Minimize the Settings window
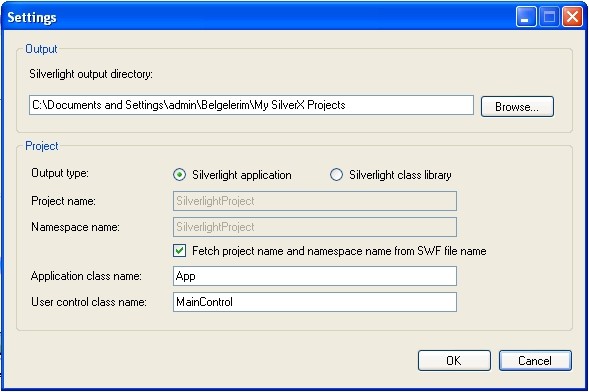Screen dimensions: 589x392 (x=526, y=17)
